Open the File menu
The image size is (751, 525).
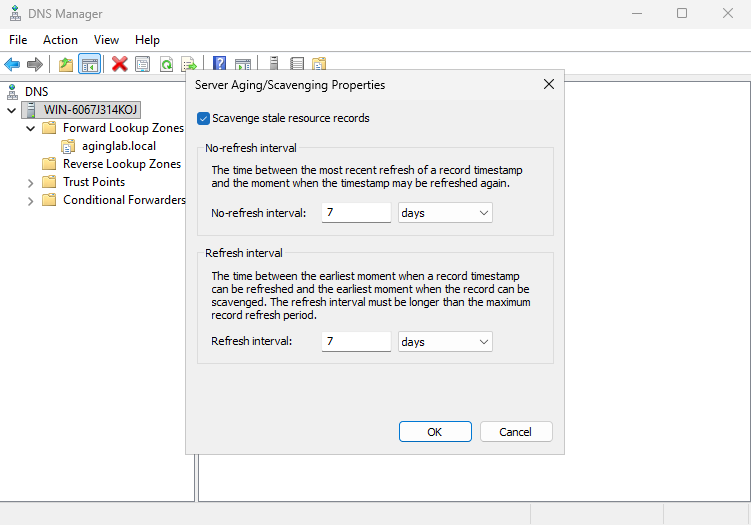(x=18, y=40)
